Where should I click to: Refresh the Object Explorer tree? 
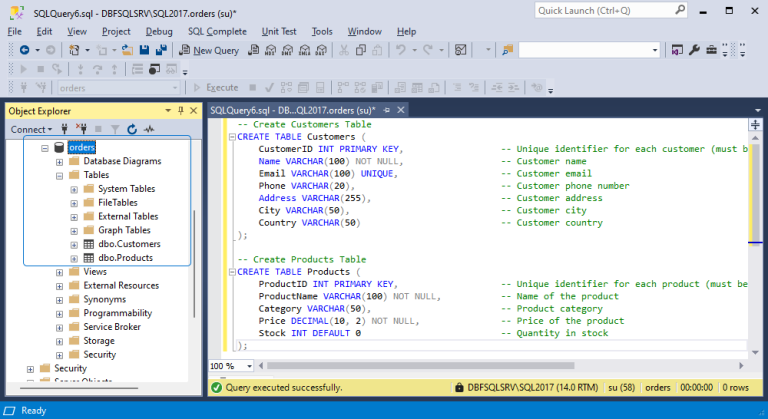[131, 129]
